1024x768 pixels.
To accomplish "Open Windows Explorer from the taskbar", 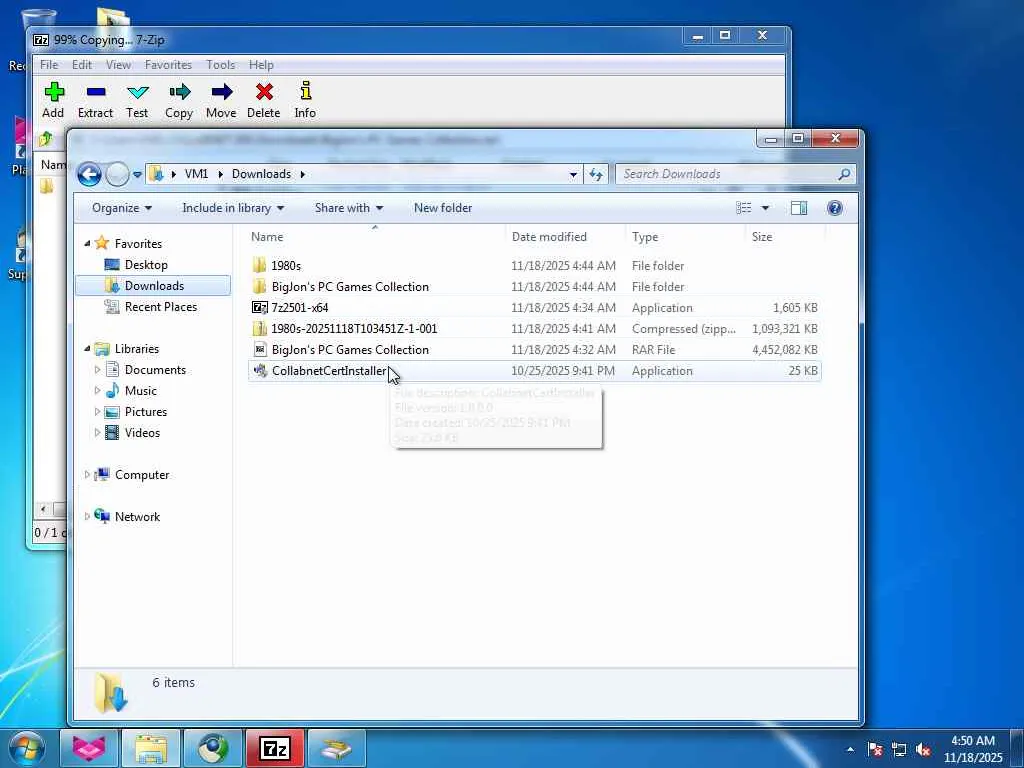I will click(151, 748).
